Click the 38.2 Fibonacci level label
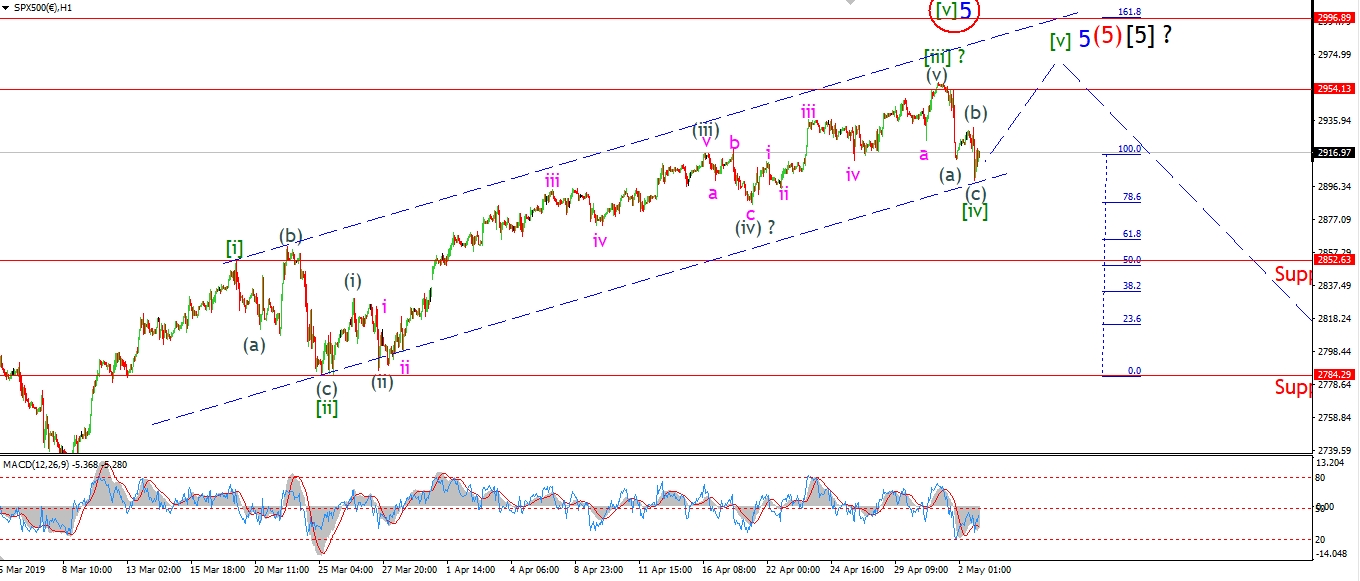The width and height of the screenshot is (1360, 581). (x=1132, y=285)
